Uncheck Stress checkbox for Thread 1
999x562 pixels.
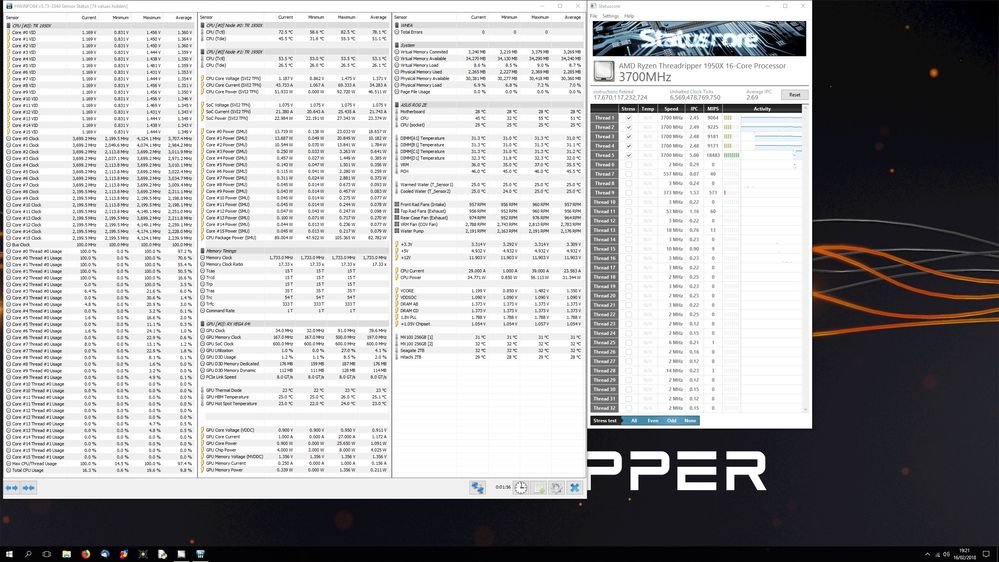628,118
